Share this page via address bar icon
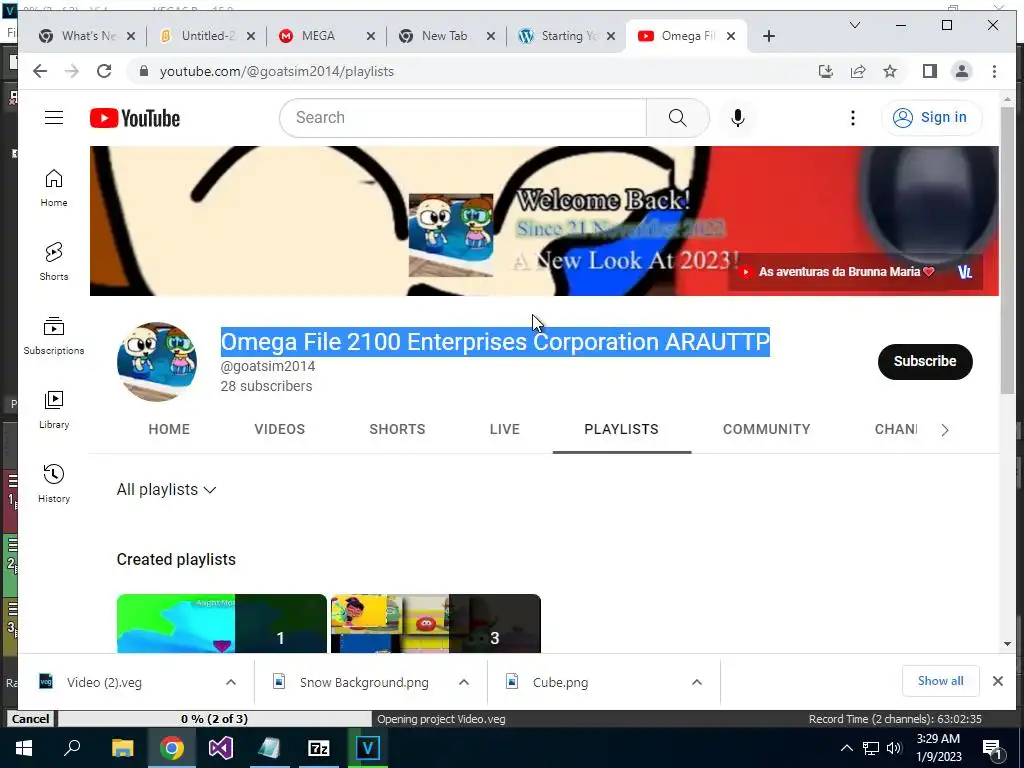 tap(857, 71)
